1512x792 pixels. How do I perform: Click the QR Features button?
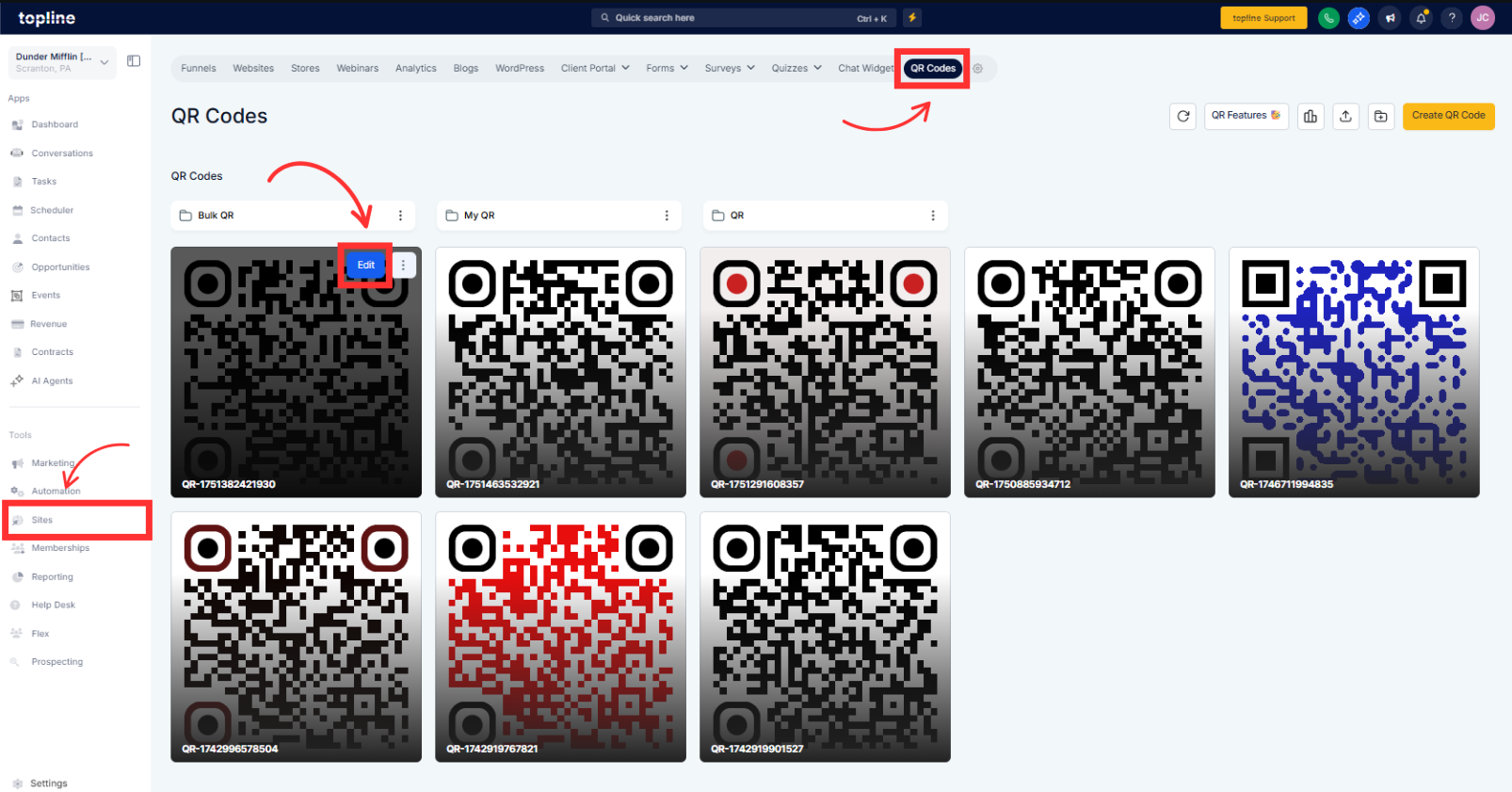[x=1246, y=116]
